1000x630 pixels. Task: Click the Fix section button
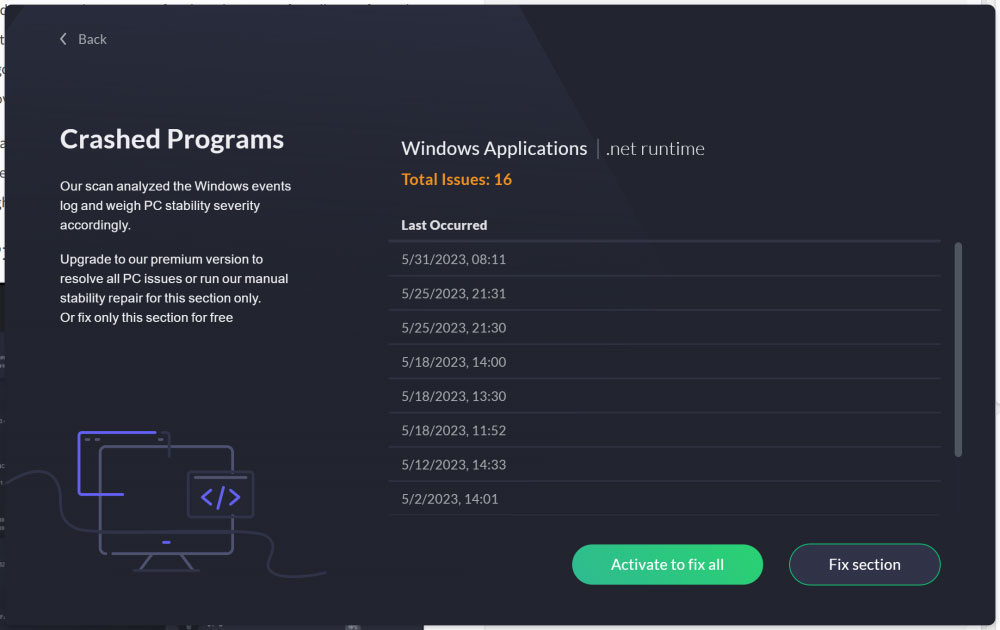(x=864, y=564)
